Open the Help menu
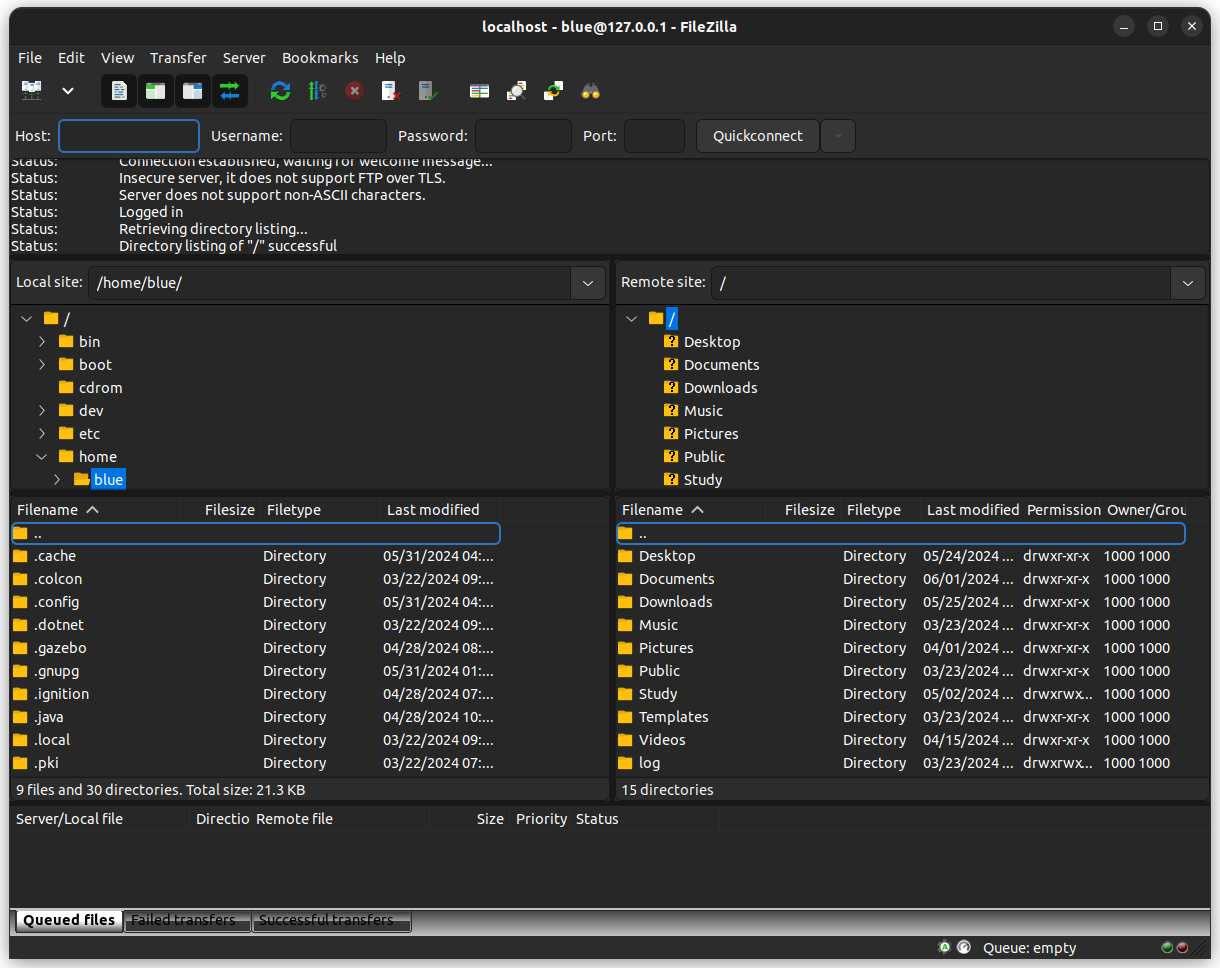Screen dimensions: 1220x968 [x=390, y=58]
